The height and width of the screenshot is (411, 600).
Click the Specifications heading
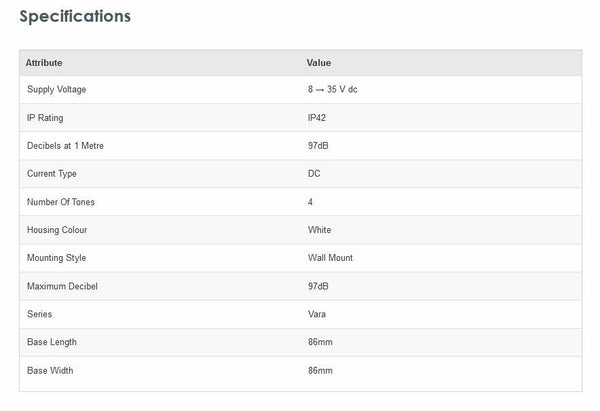[75, 17]
